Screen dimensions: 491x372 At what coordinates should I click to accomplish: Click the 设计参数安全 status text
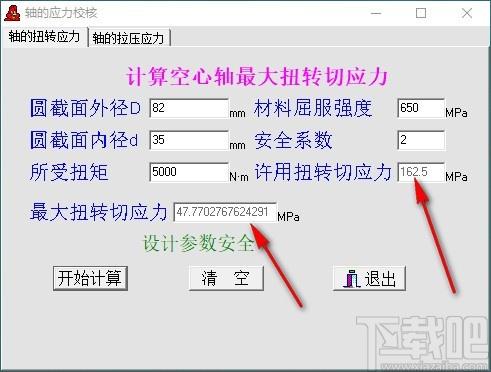pyautogui.click(x=199, y=243)
